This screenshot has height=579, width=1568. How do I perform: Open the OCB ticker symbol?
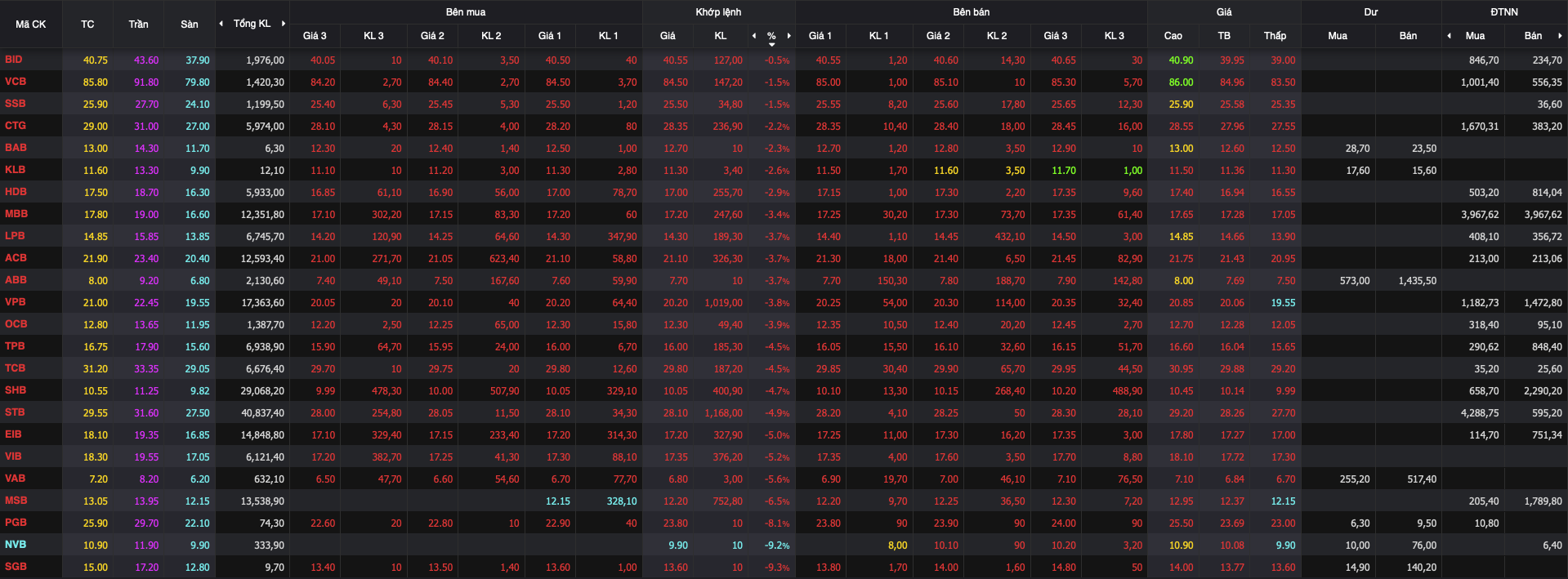(16, 324)
